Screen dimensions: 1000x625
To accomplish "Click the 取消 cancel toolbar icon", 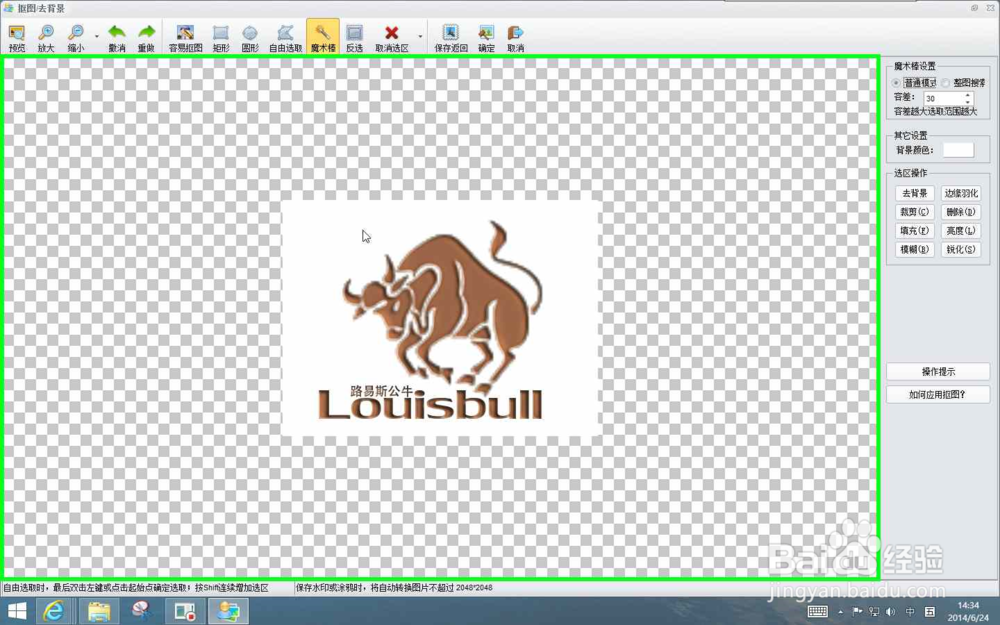I will pos(515,38).
